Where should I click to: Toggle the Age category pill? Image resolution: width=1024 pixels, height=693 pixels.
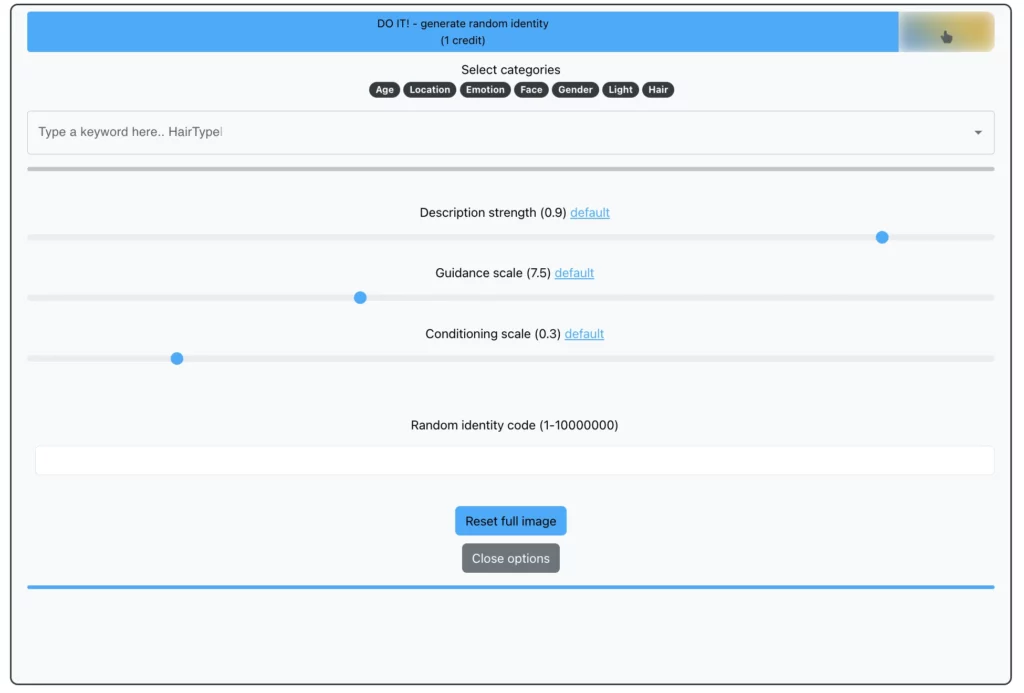click(384, 89)
